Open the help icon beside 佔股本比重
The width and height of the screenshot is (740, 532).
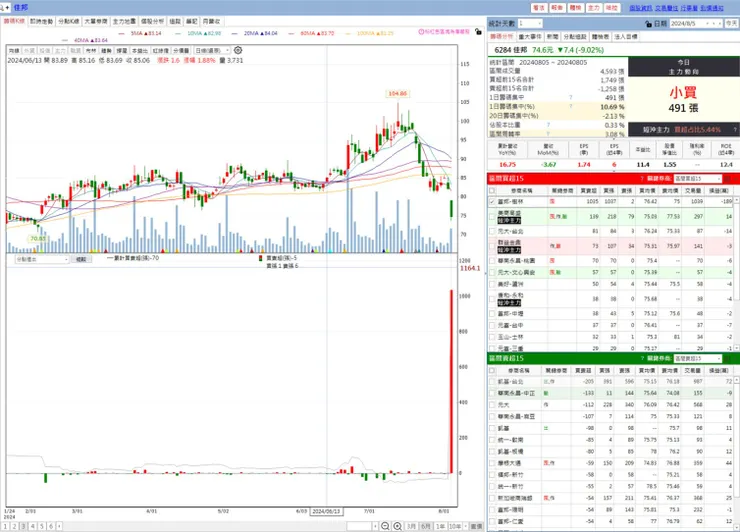(548, 125)
